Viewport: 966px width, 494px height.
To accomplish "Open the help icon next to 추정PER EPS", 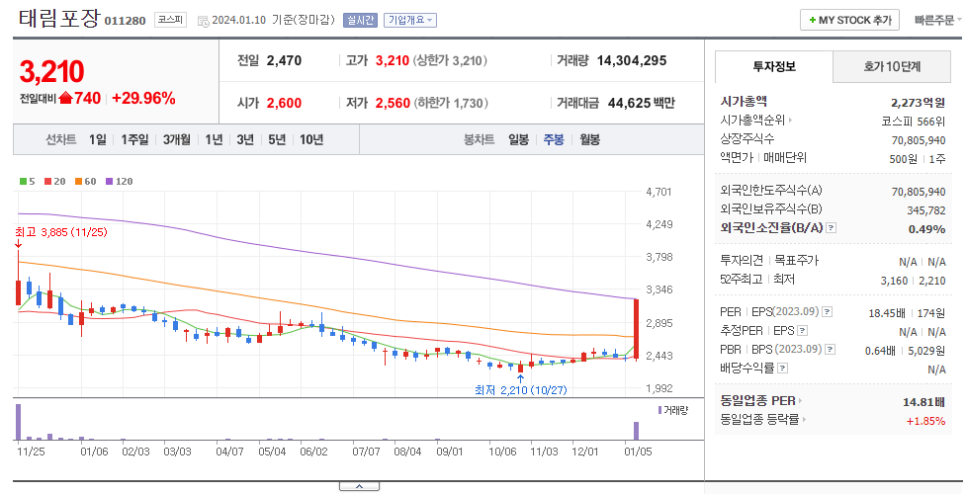I will (x=802, y=331).
